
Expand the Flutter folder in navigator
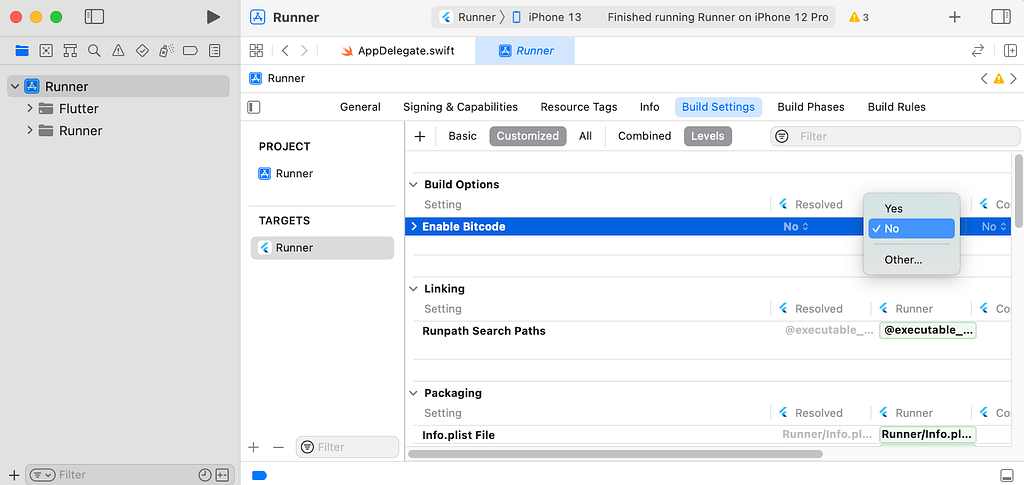[x=30, y=109]
